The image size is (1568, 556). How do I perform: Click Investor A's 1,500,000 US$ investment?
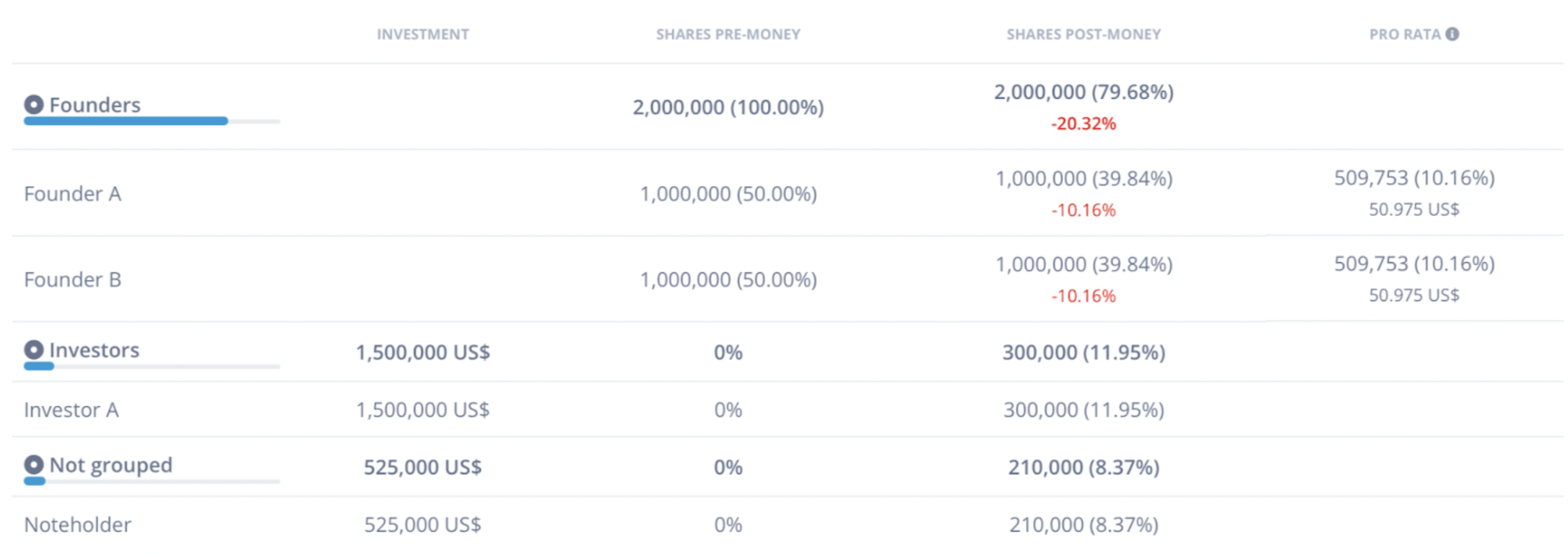(422, 409)
